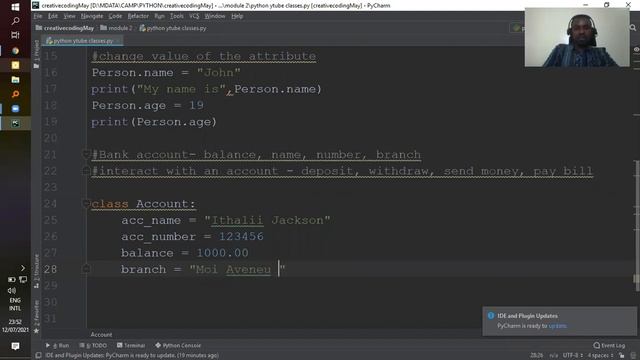Click the inspection eye icon at editor top-right
This screenshot has width=640, height=360.
(636, 49)
